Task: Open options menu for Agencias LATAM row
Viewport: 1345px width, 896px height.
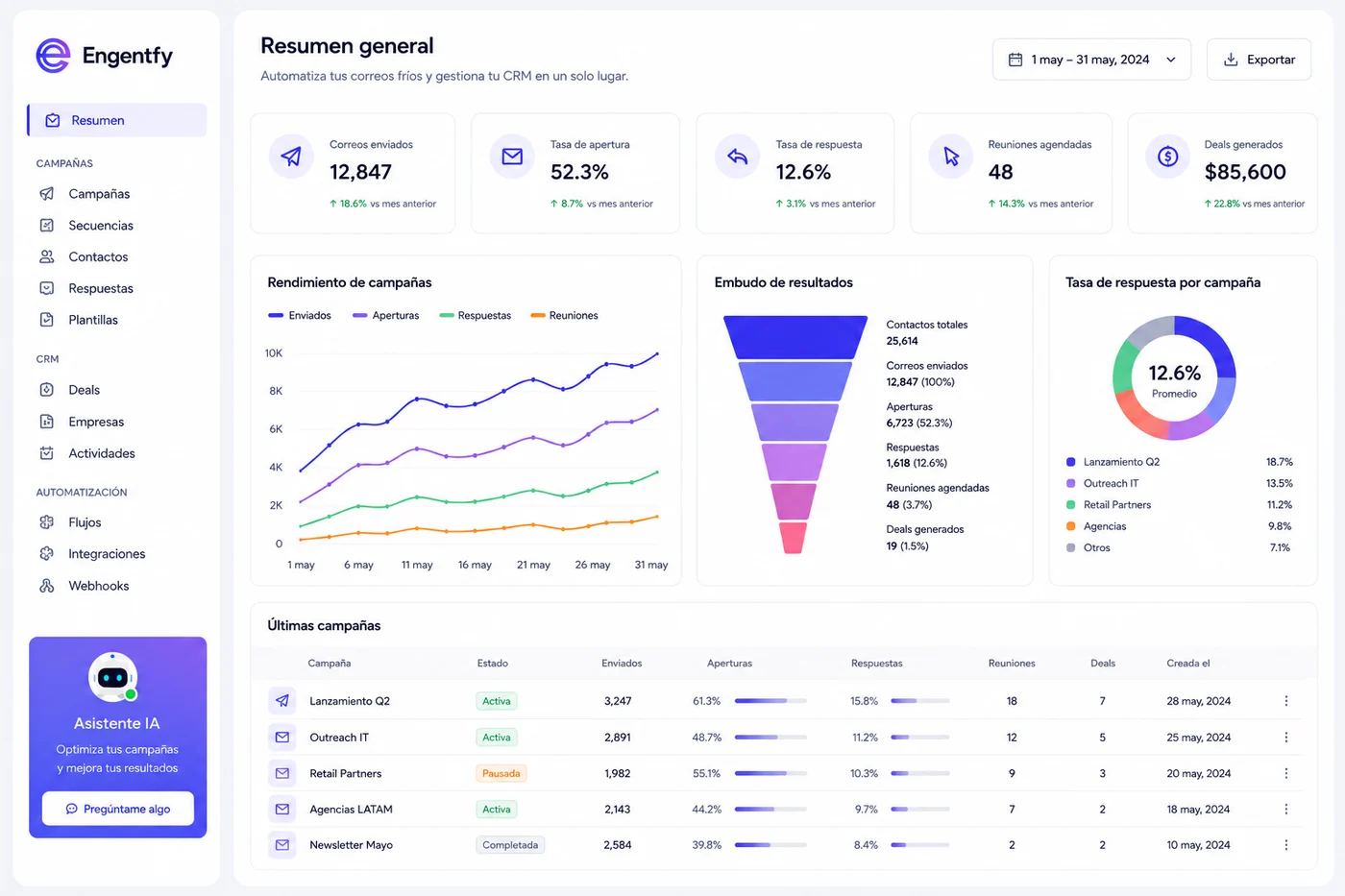Action: click(x=1286, y=810)
